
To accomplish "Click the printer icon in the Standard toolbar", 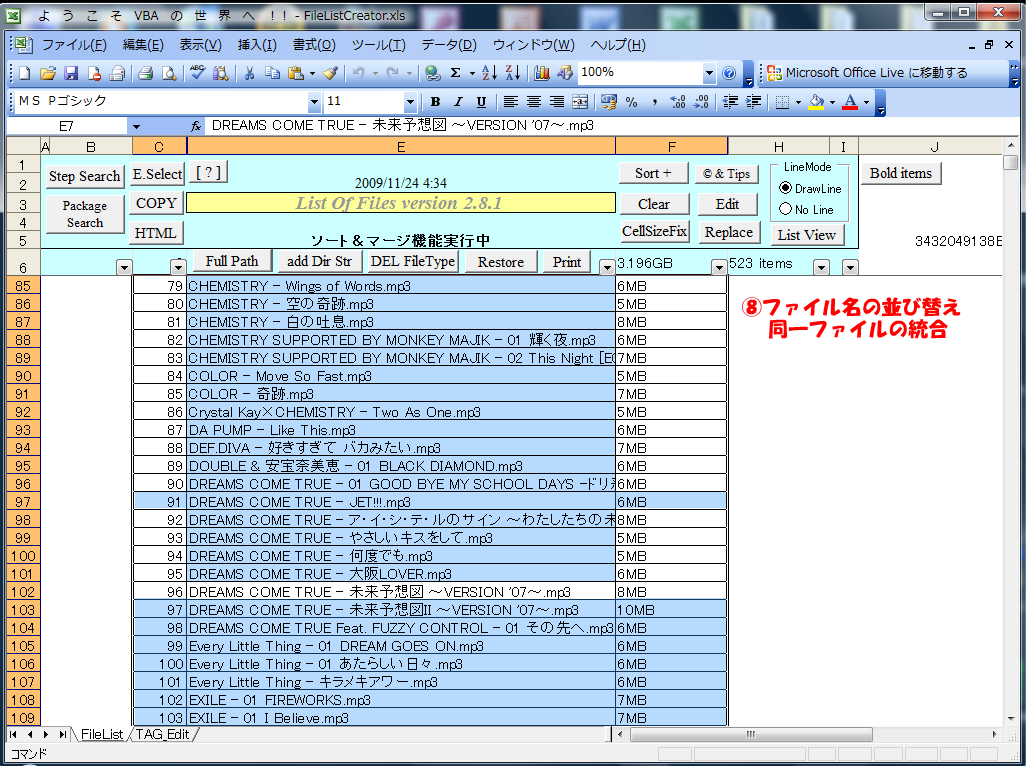I will [x=145, y=73].
